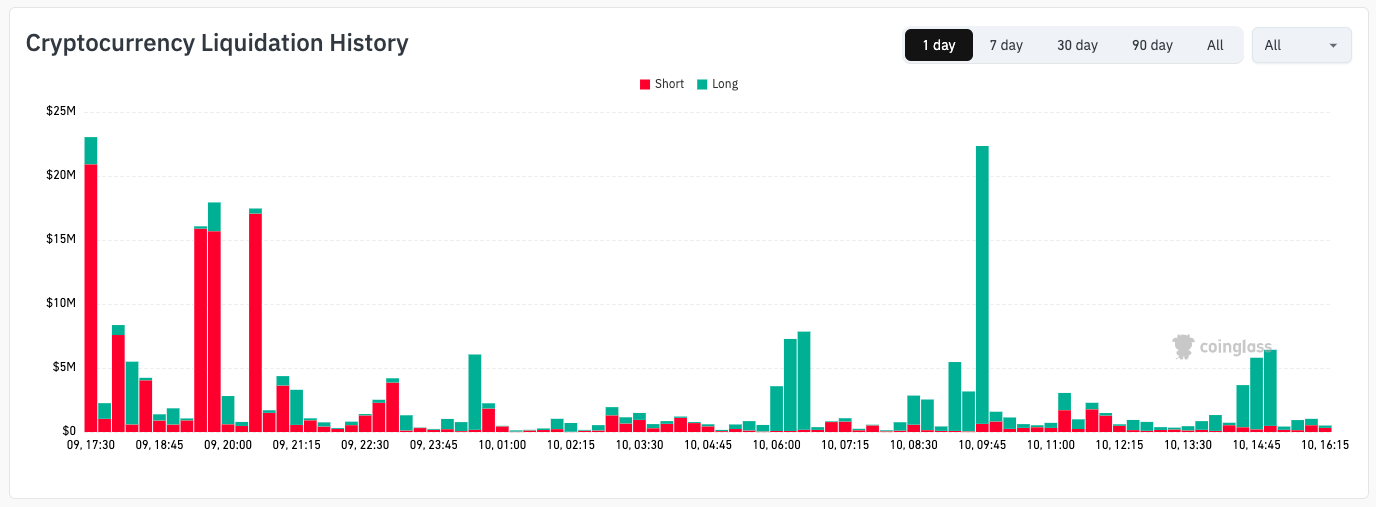Click the $25M y-axis label
The image size is (1376, 507).
(61, 111)
